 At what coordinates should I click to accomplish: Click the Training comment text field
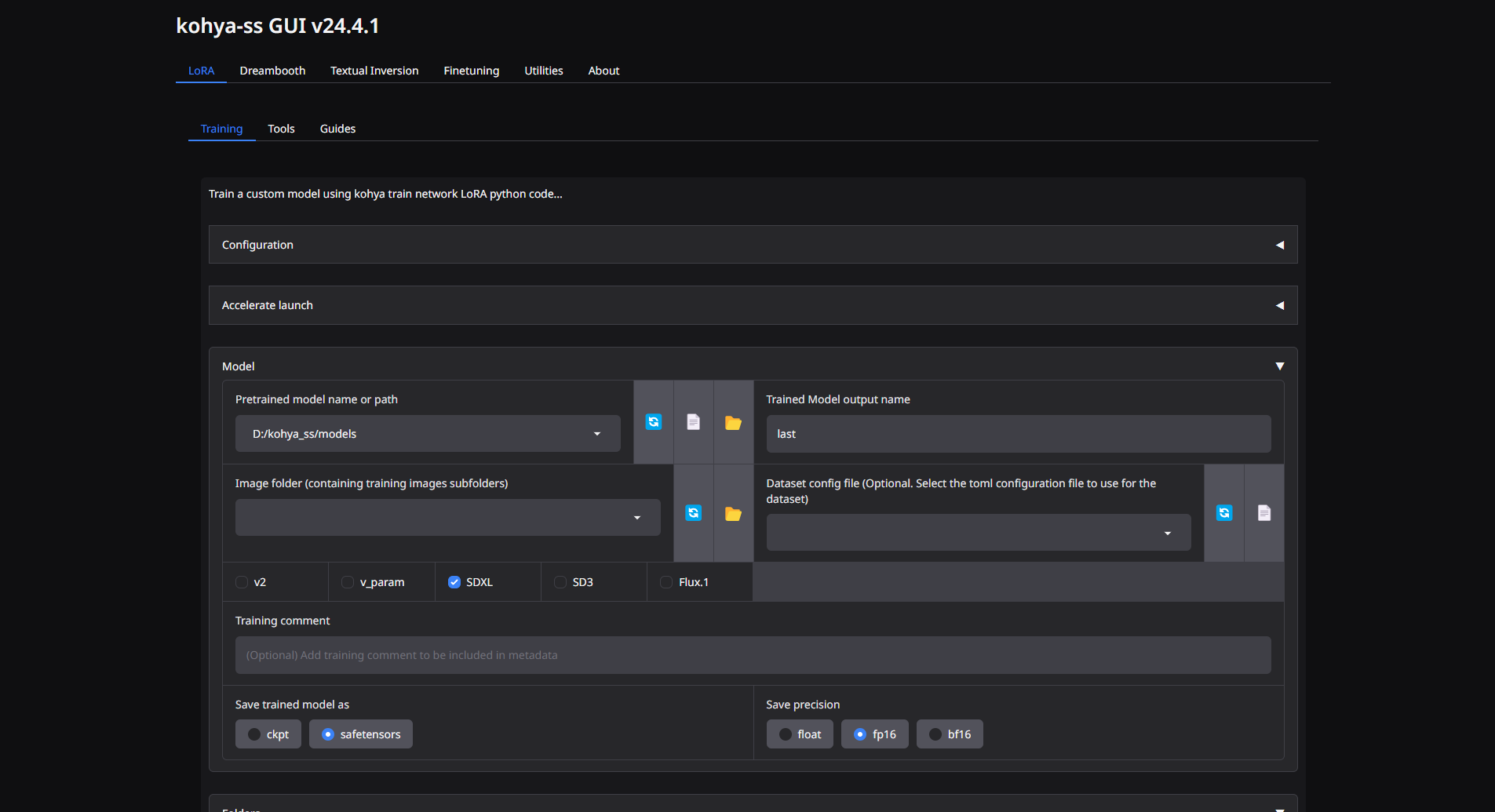(x=753, y=655)
